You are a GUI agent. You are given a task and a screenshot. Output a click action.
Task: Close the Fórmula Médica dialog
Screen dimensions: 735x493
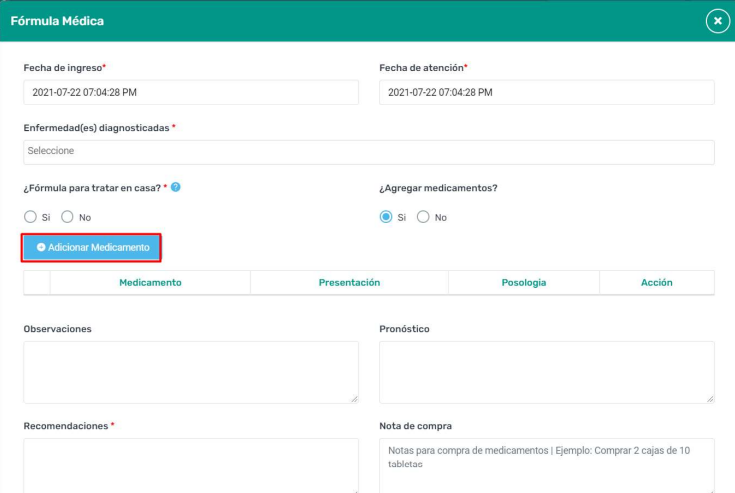(x=718, y=21)
